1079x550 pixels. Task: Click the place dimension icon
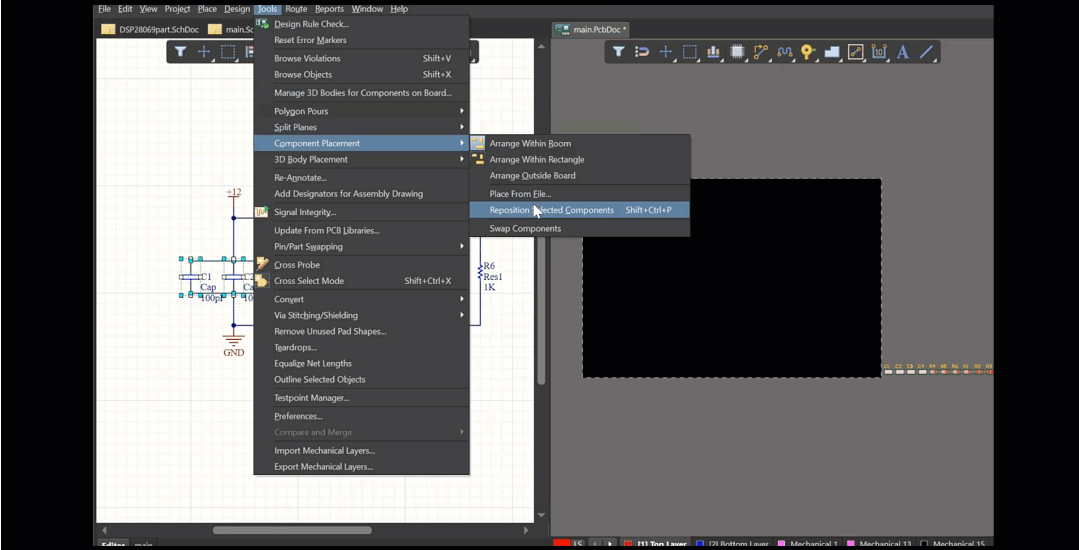tap(879, 52)
